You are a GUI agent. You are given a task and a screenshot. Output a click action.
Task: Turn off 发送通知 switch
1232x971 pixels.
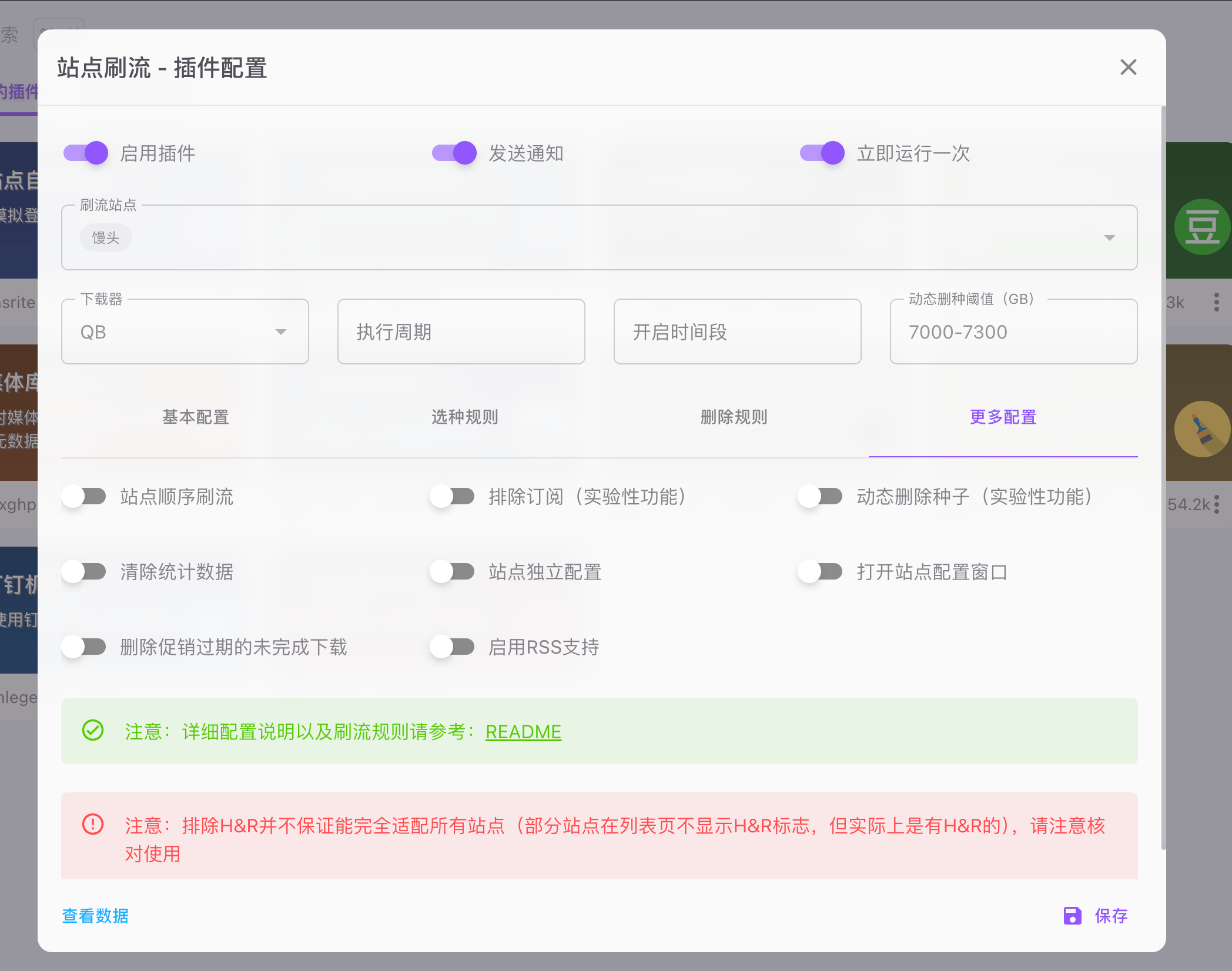click(x=454, y=153)
